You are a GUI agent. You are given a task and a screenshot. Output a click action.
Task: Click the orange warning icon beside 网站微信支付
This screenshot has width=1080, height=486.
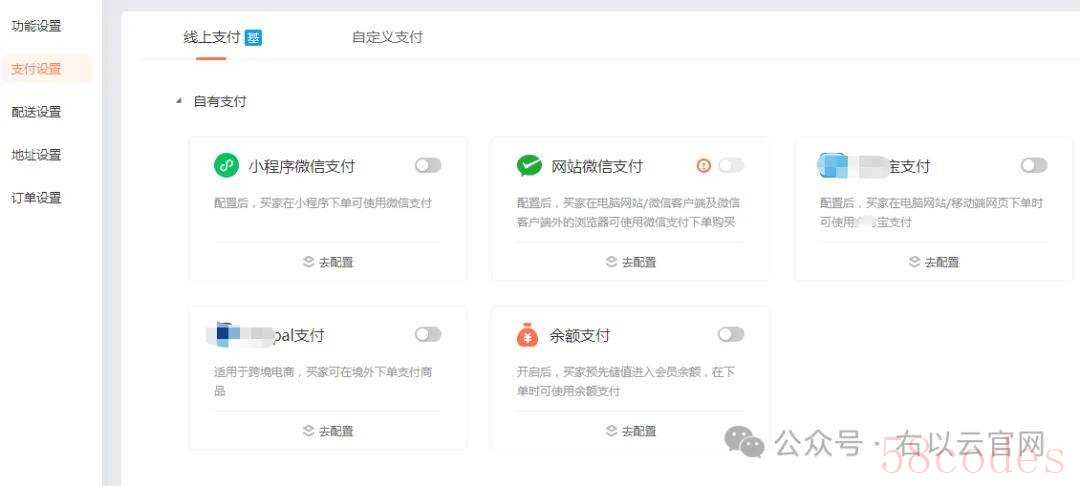coord(703,165)
